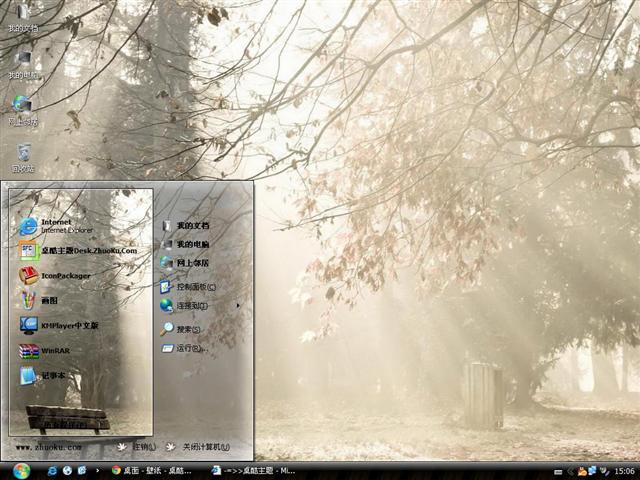The image size is (640, 480).
Task: Open 我的电脑 in Start menu right pane
Action: [185, 244]
